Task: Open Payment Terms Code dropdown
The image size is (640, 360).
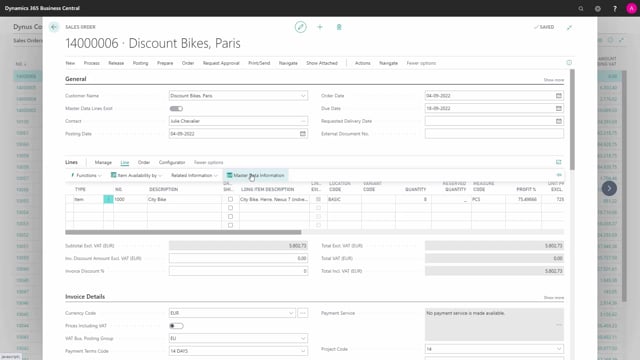Action: tap(303, 351)
